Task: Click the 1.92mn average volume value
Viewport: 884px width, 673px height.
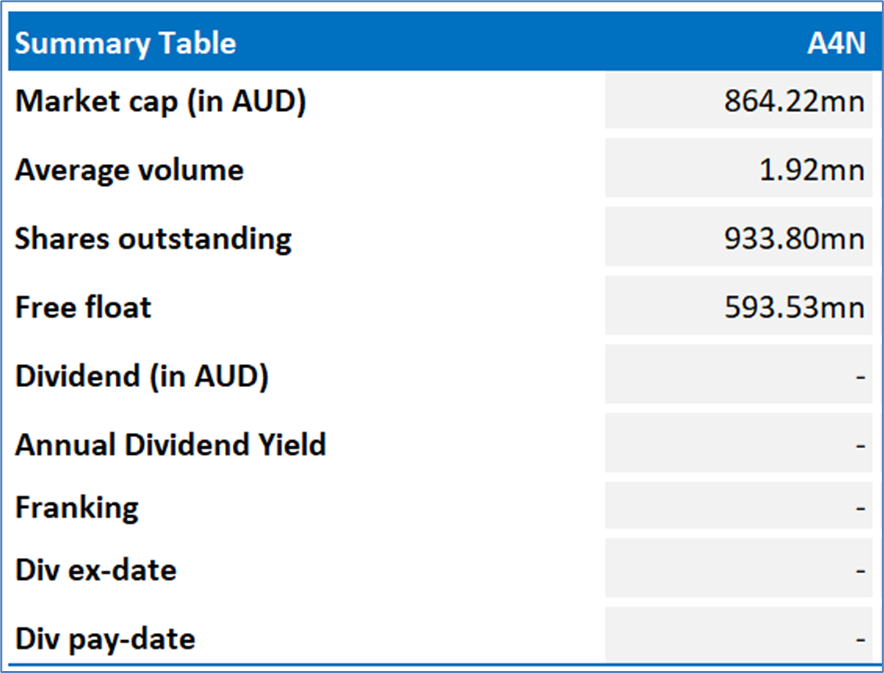Action: (x=812, y=170)
